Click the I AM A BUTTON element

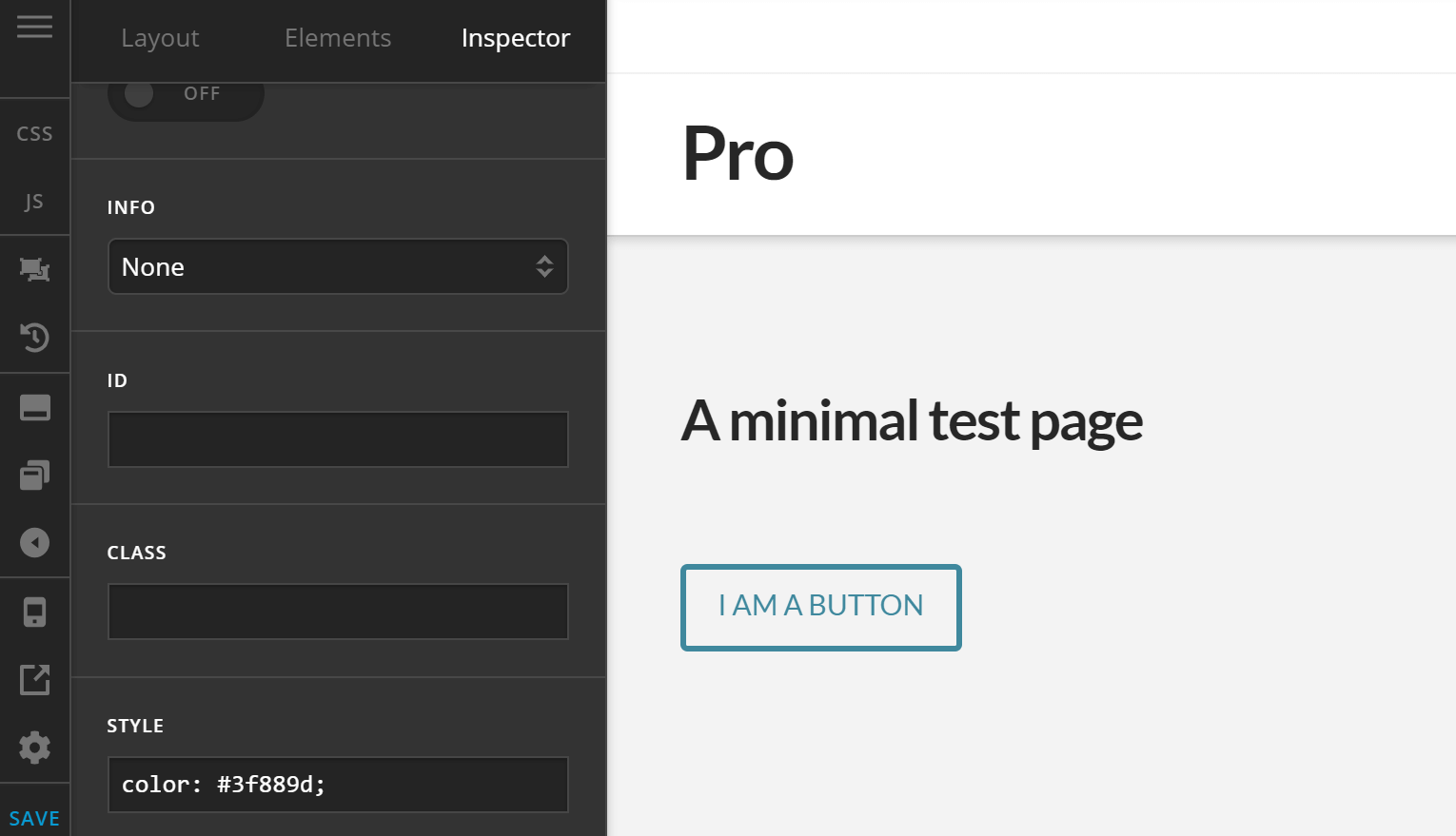(820, 607)
